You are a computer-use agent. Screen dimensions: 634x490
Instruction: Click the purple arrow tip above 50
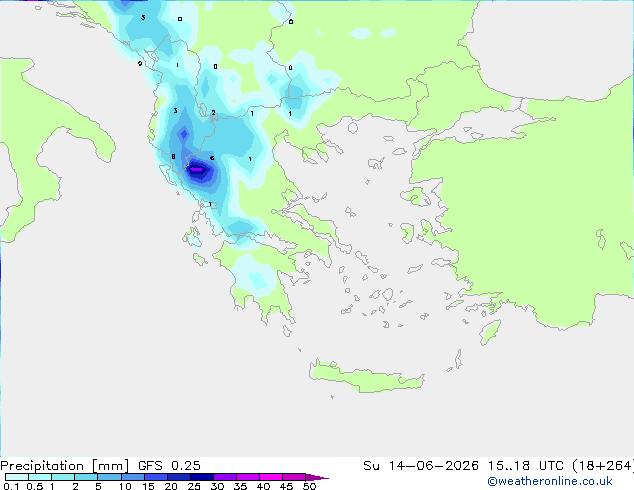(x=317, y=477)
